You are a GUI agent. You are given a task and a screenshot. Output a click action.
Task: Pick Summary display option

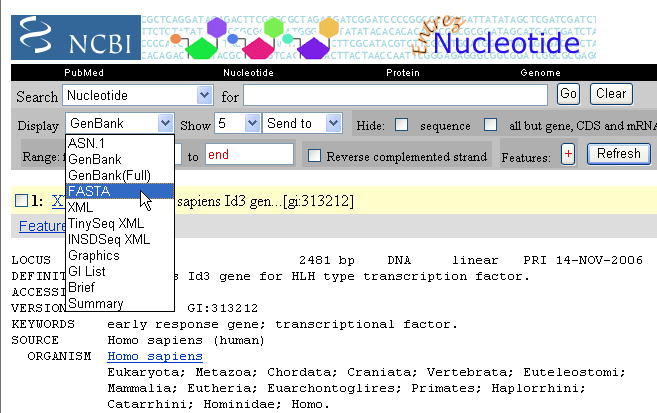pyautogui.click(x=119, y=303)
